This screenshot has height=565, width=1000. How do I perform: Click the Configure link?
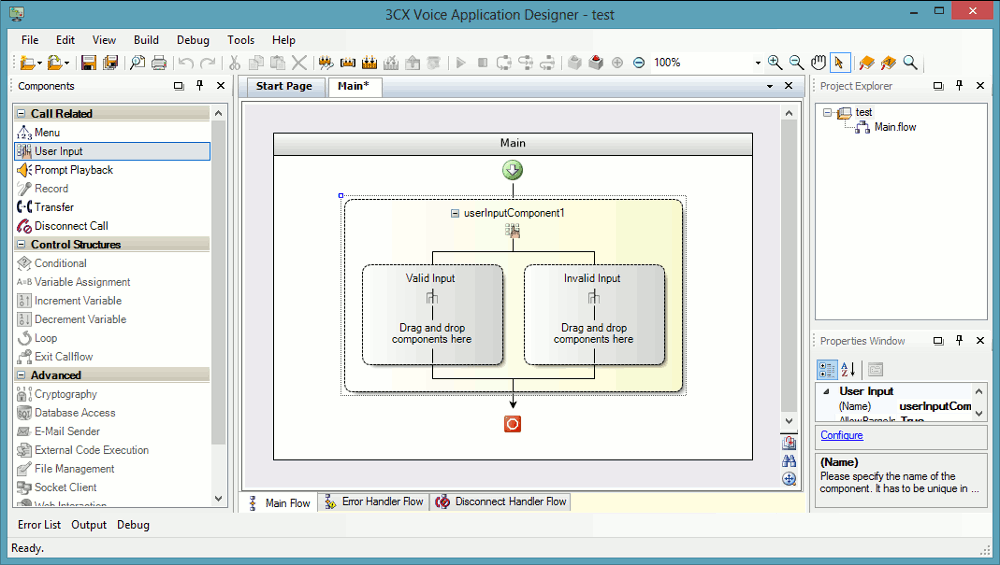841,436
